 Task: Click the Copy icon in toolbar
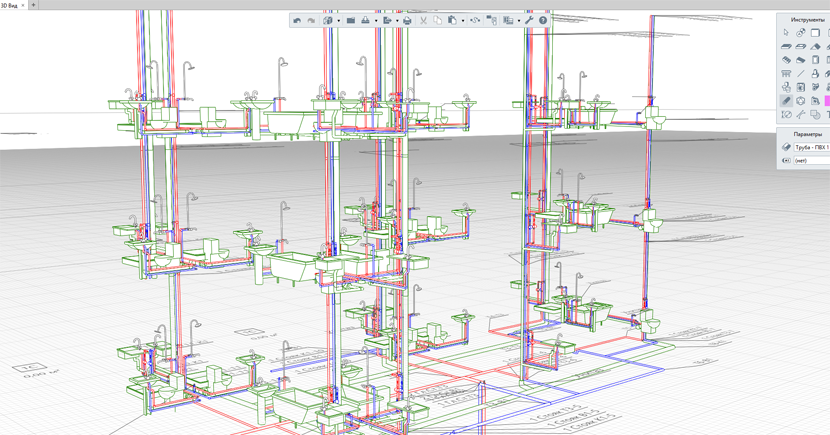[x=438, y=21]
